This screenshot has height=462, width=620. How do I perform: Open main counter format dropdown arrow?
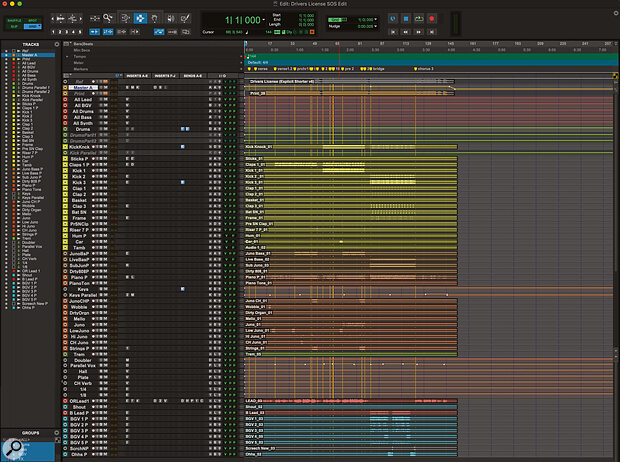pyautogui.click(x=264, y=19)
